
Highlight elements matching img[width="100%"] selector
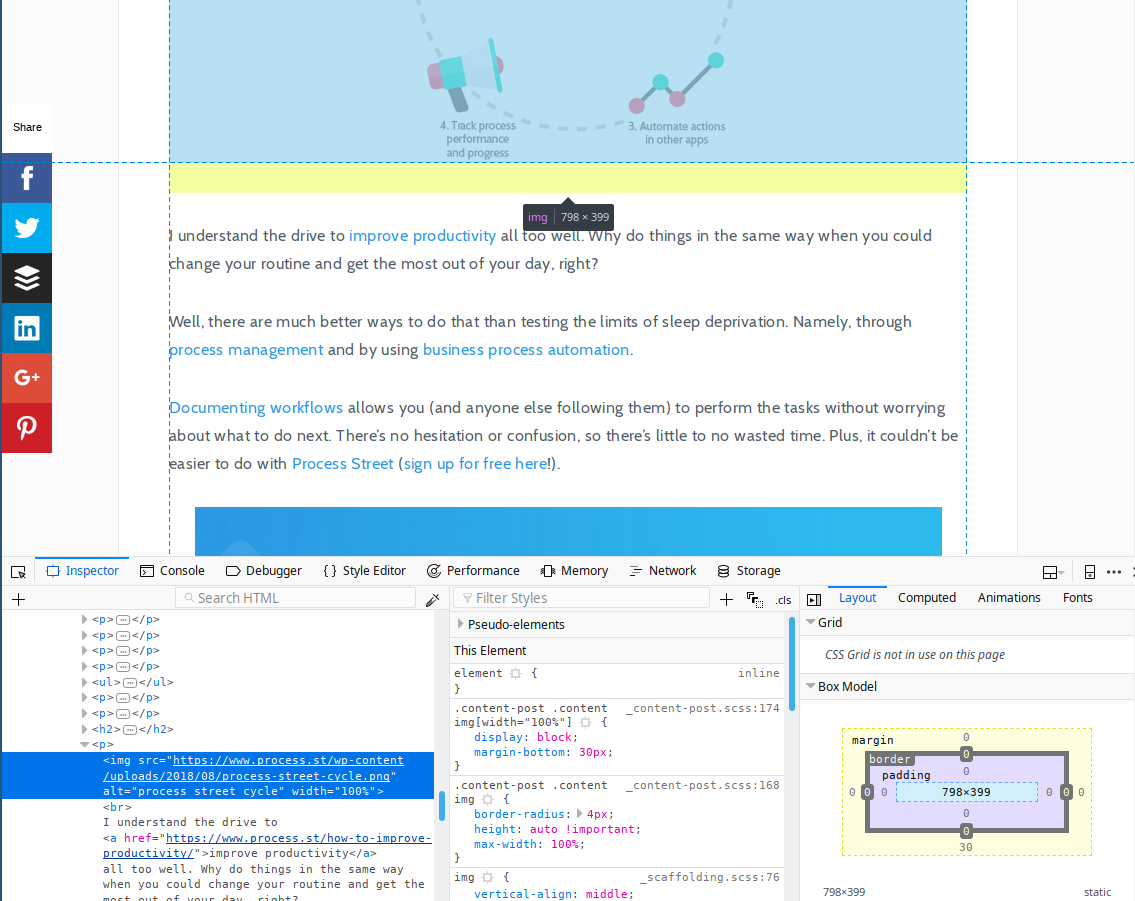[586, 722]
